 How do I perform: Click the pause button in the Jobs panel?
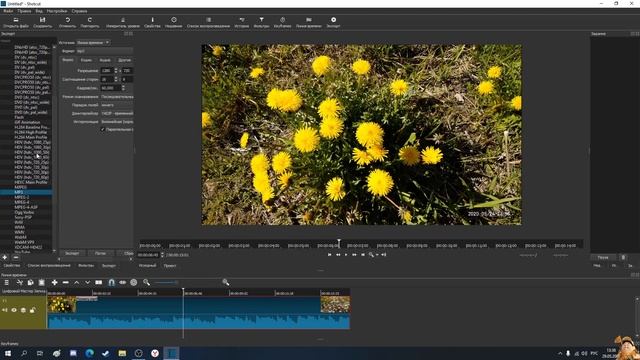click(603, 258)
